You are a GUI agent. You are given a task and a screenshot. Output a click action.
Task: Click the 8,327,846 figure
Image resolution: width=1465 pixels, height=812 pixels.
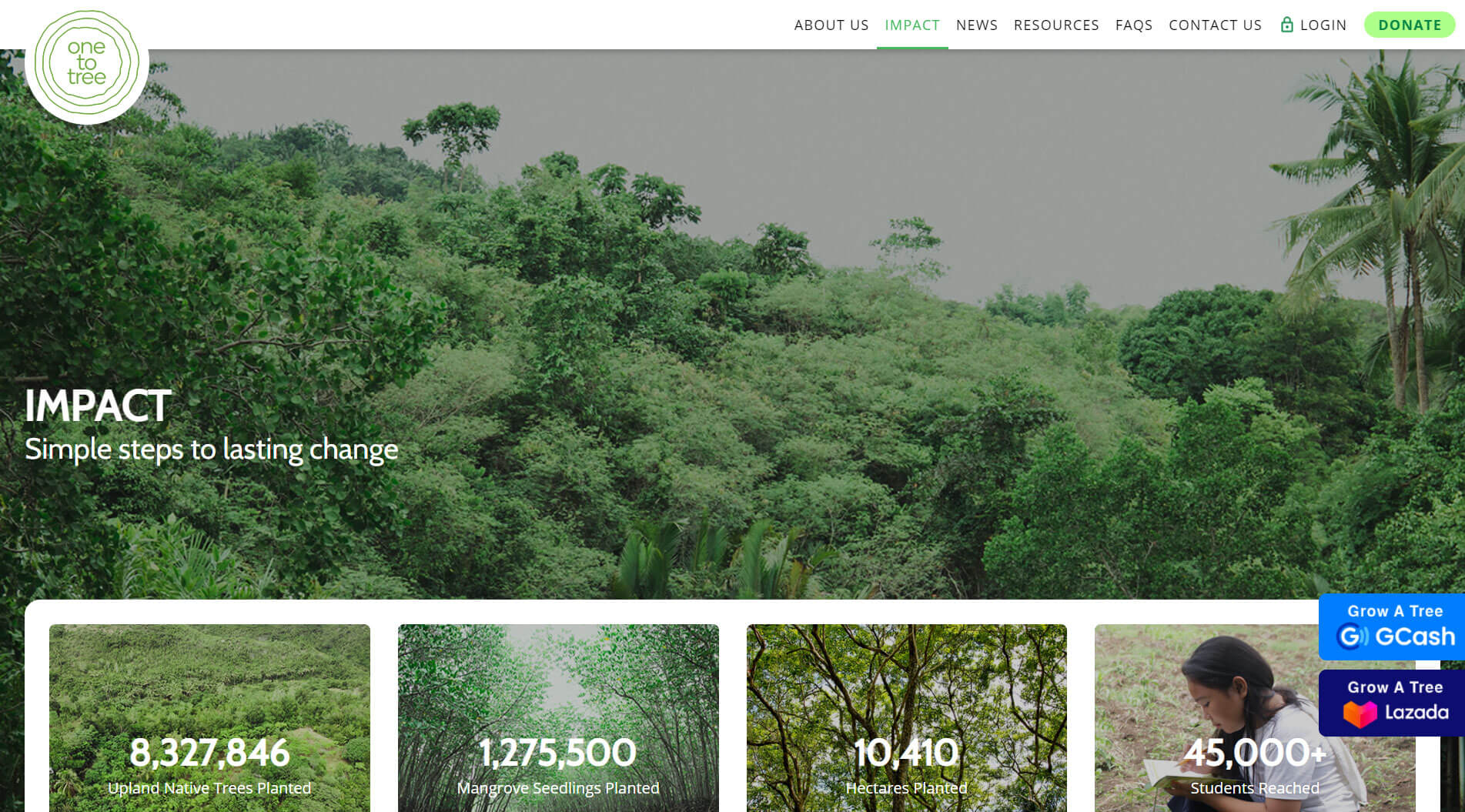[x=209, y=753]
